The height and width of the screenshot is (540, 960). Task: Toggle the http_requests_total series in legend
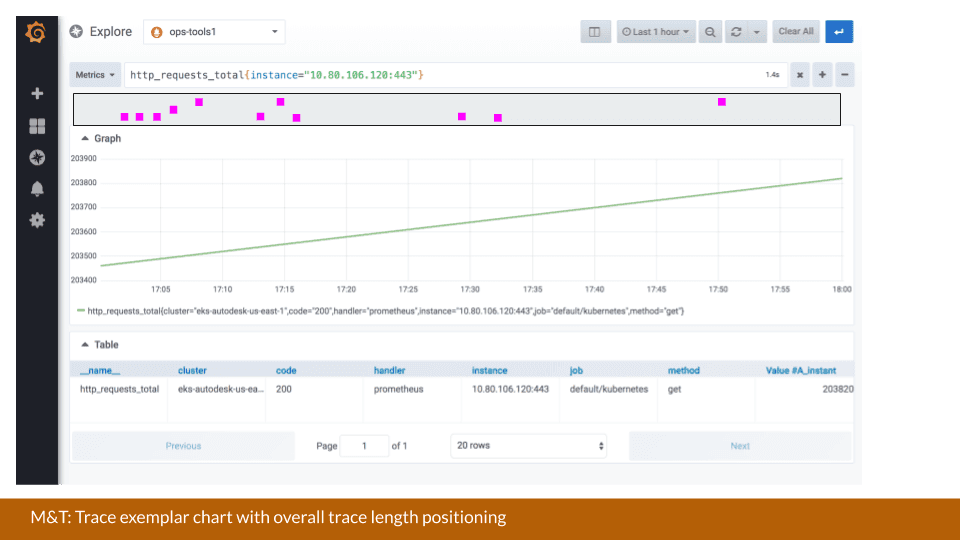(x=380, y=311)
